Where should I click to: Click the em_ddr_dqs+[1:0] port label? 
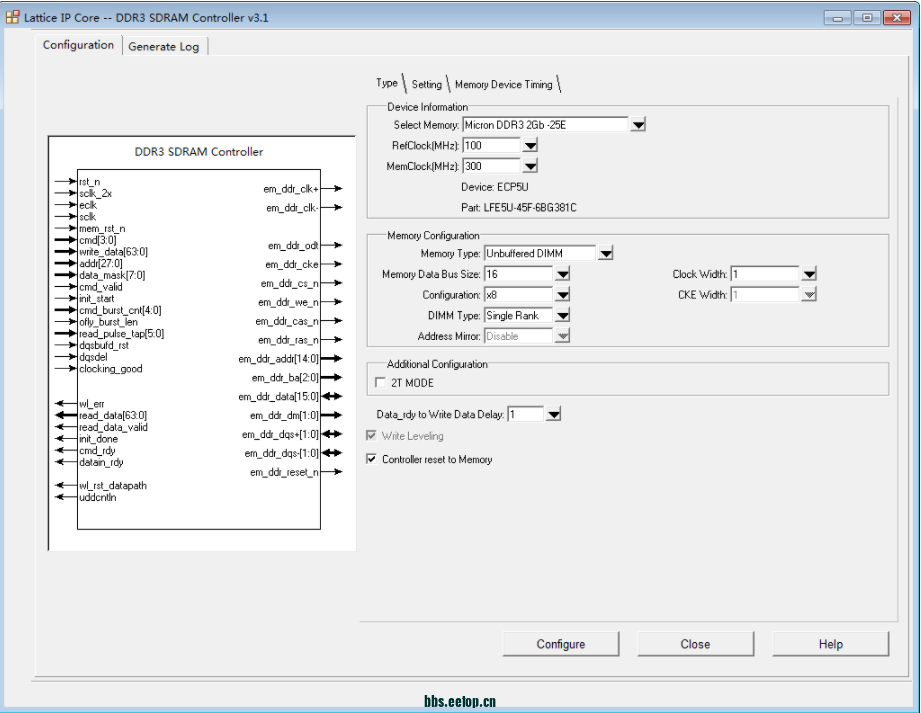click(280, 434)
